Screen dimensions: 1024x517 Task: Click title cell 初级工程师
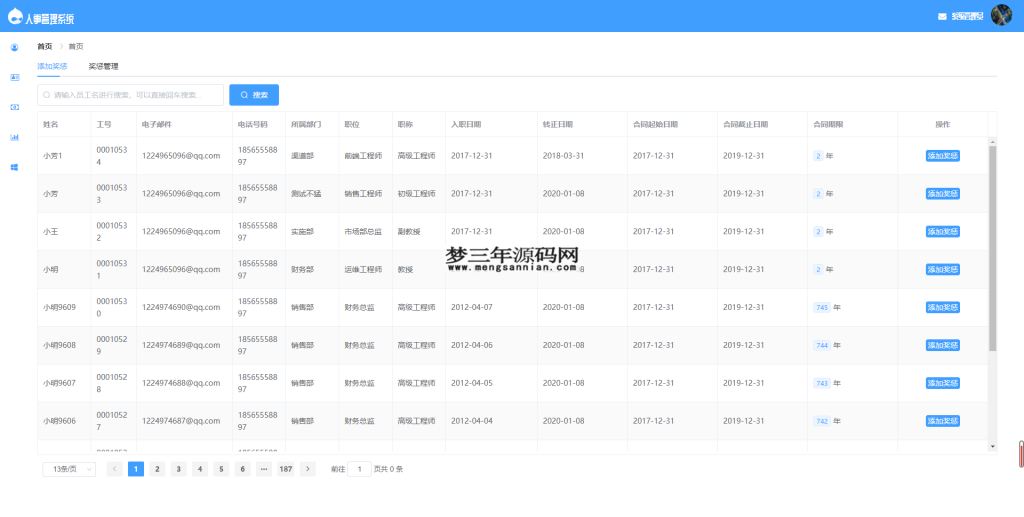point(417,194)
